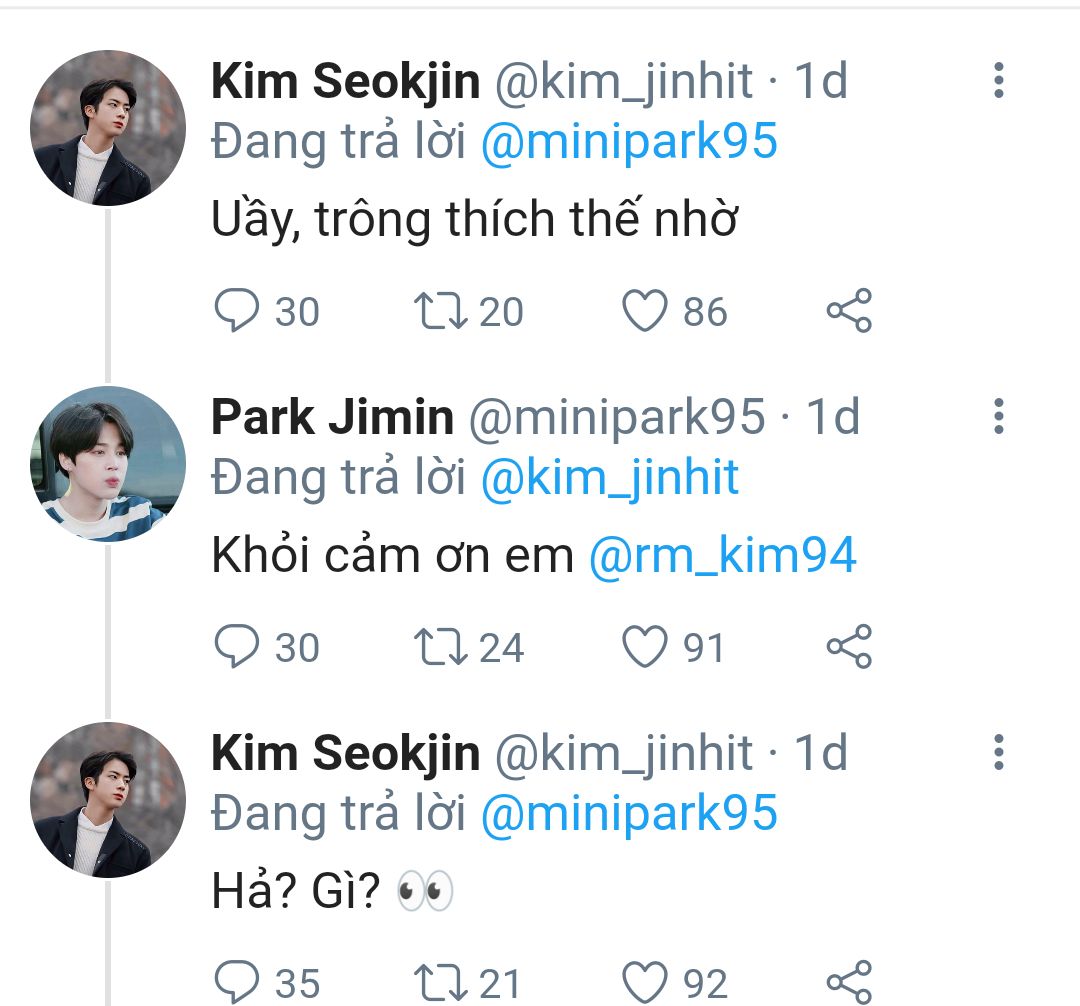Reply to the "Hả? Gì?" tweet

(x=237, y=982)
